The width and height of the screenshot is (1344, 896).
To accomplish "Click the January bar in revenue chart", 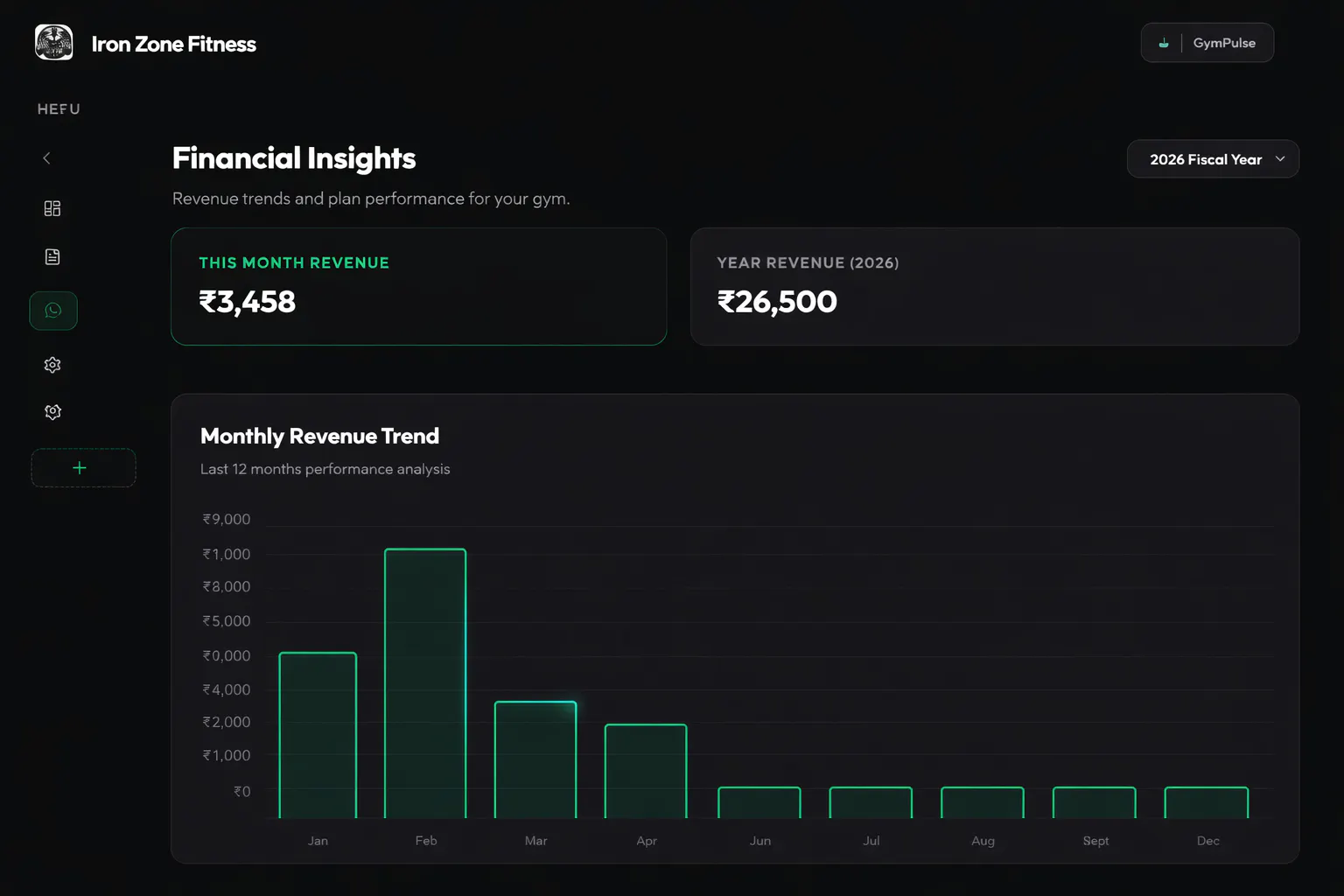I will (x=318, y=735).
